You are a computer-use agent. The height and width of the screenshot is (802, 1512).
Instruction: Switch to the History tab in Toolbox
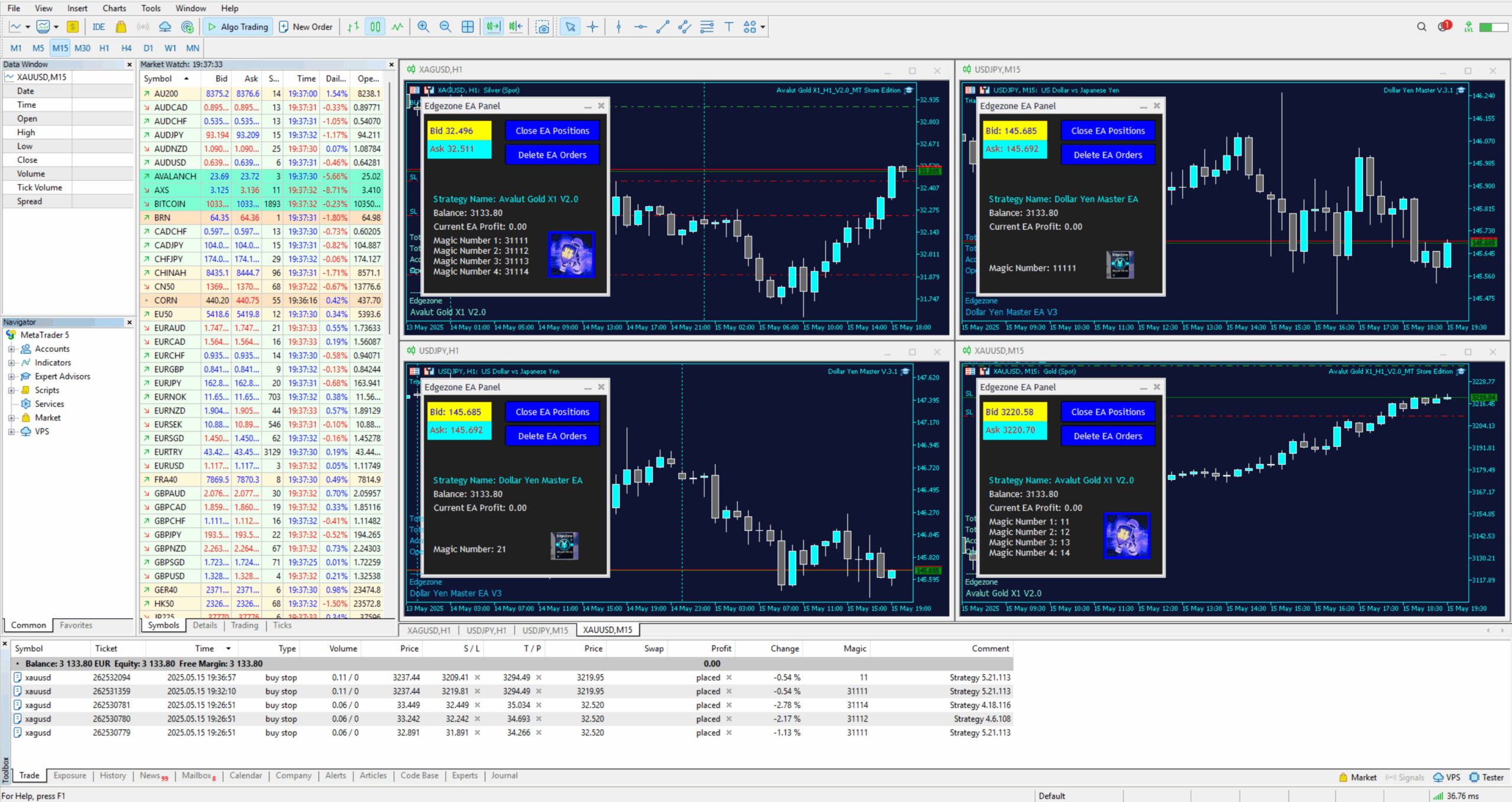pos(113,775)
